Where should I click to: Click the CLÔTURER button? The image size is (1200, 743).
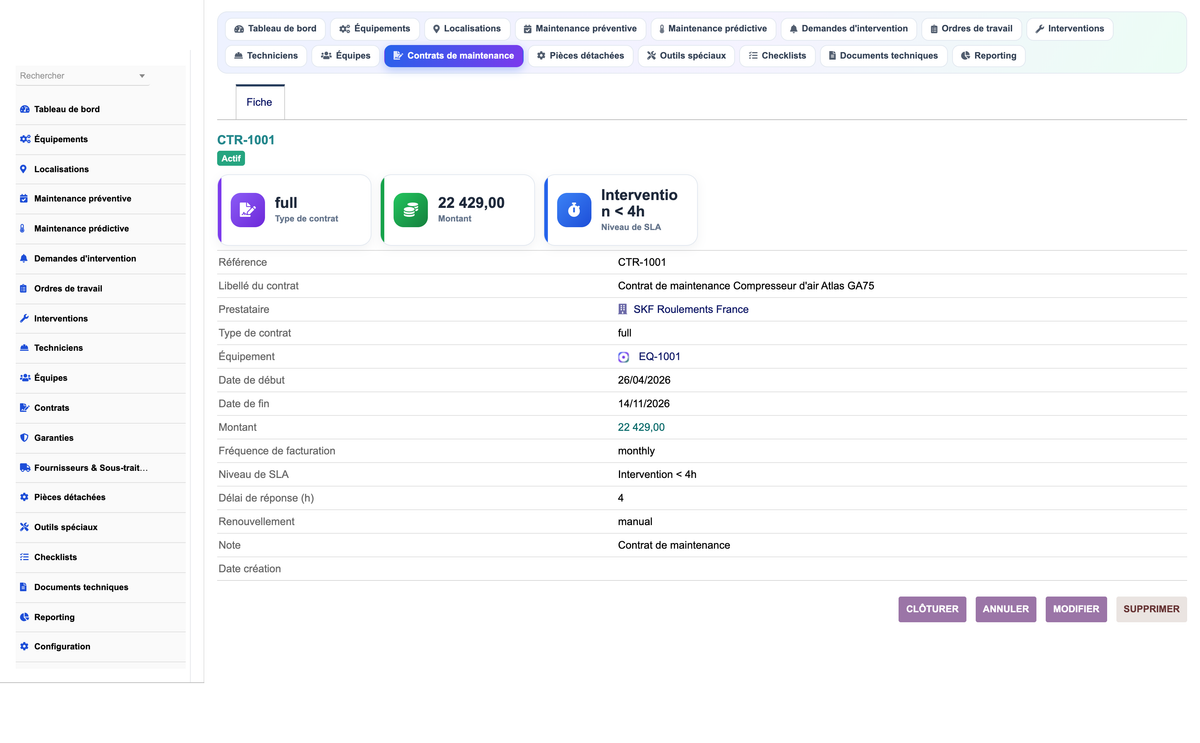coord(932,609)
